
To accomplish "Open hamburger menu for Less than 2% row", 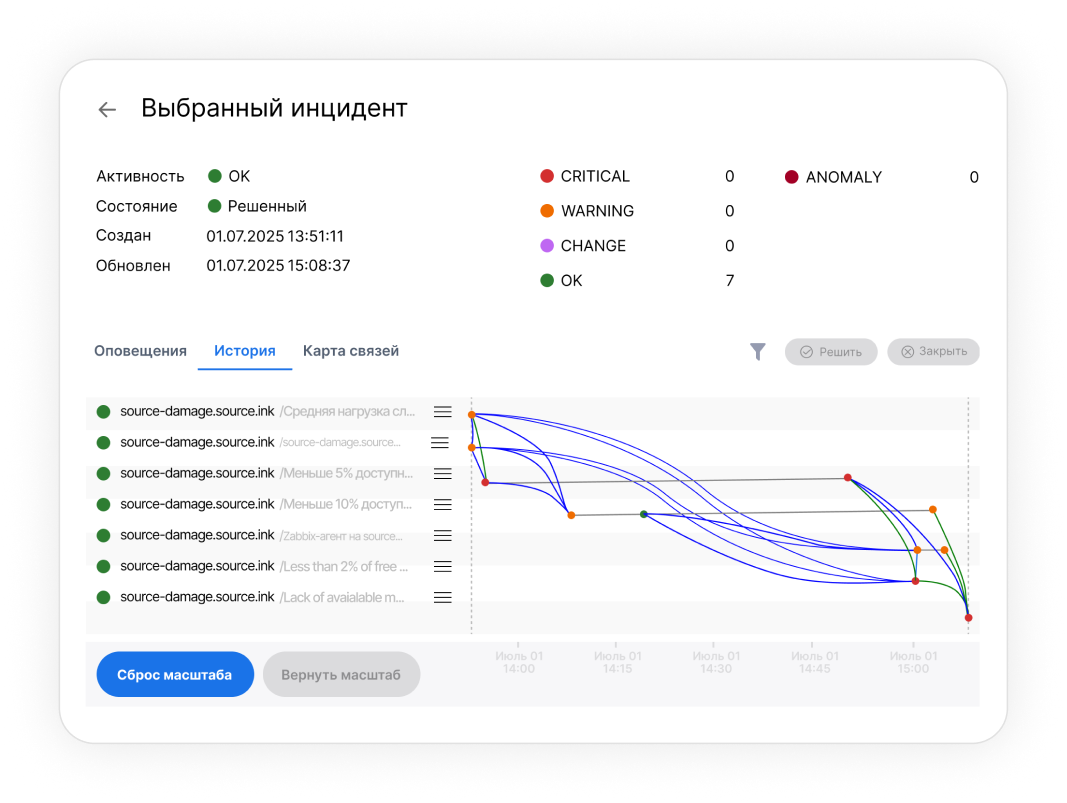I will click(442, 566).
